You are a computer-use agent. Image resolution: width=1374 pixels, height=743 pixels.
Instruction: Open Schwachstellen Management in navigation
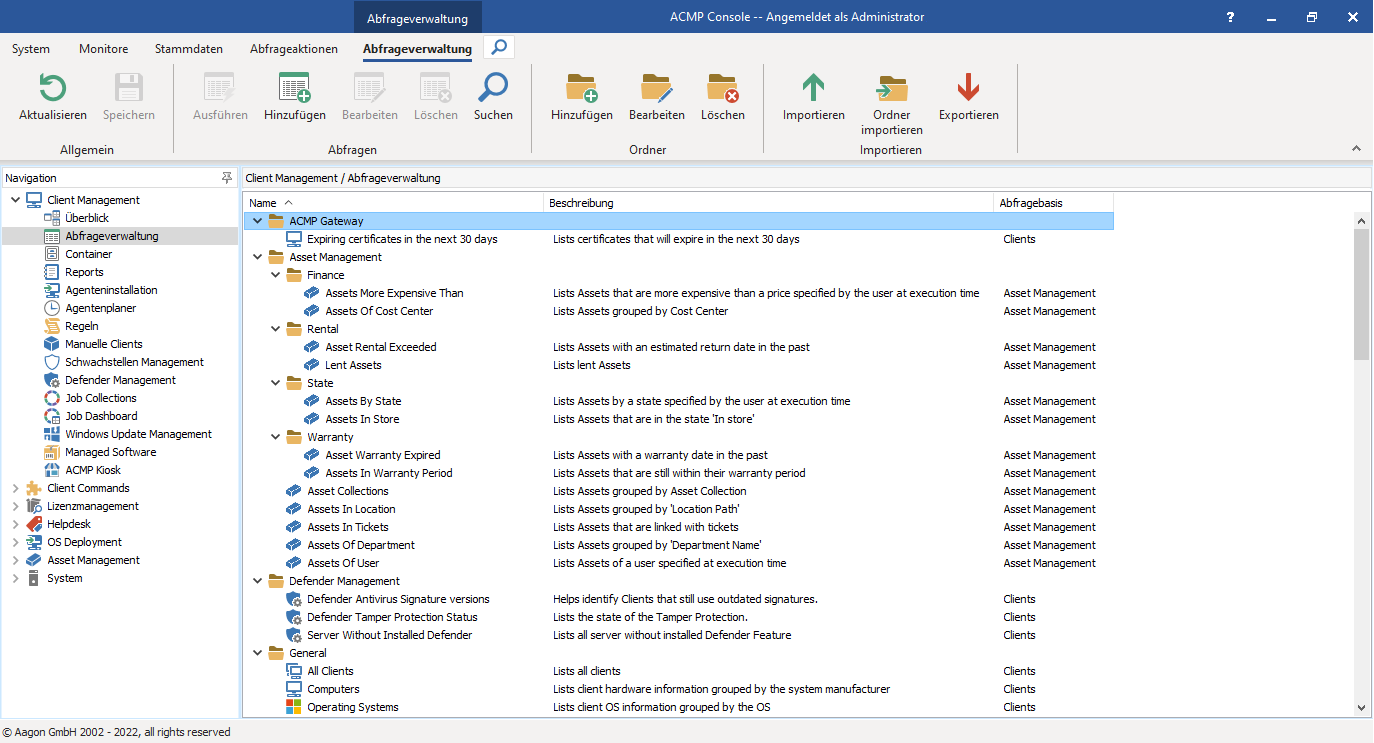(134, 362)
